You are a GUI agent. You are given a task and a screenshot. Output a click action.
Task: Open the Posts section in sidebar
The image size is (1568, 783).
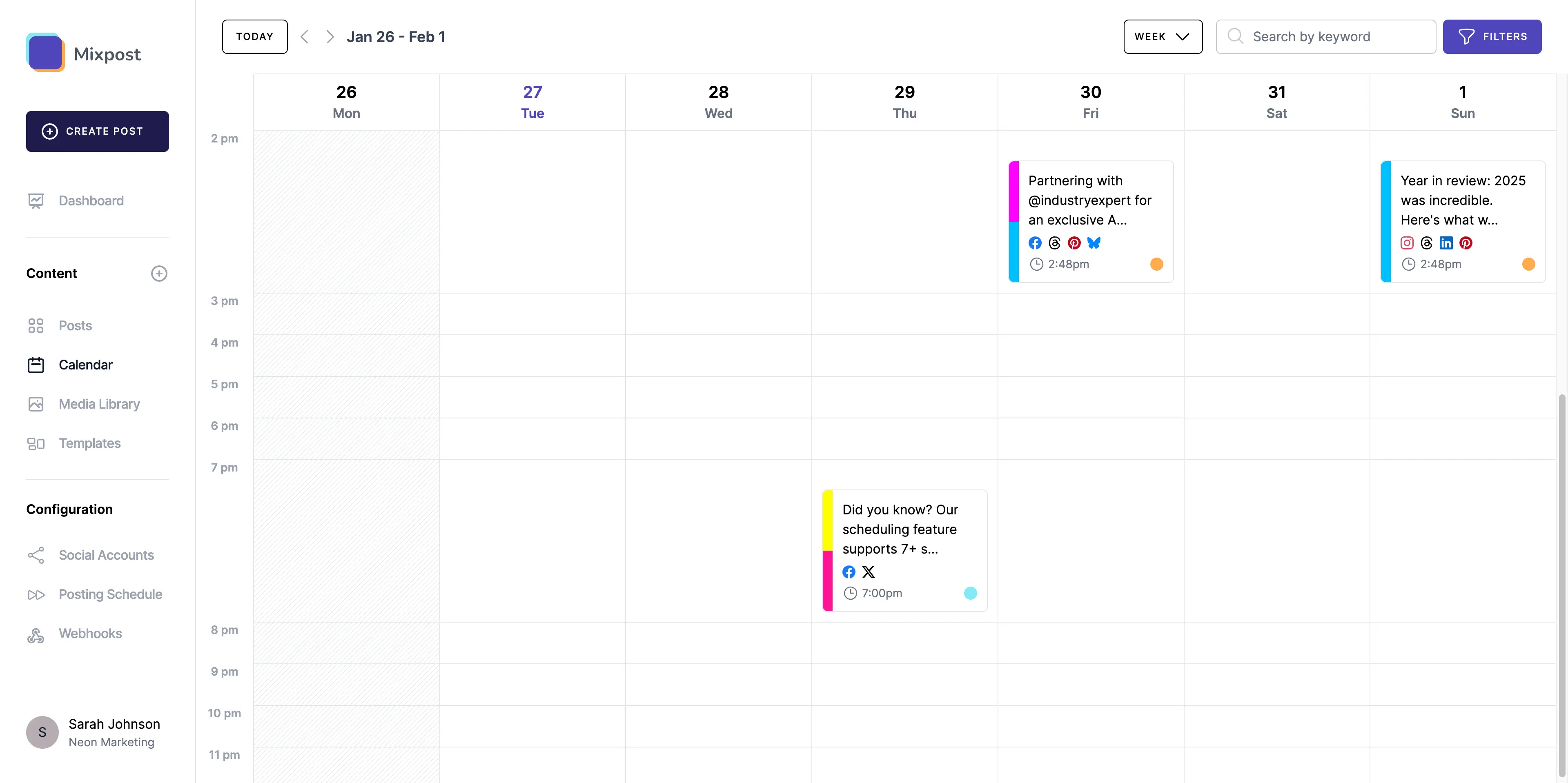[75, 325]
